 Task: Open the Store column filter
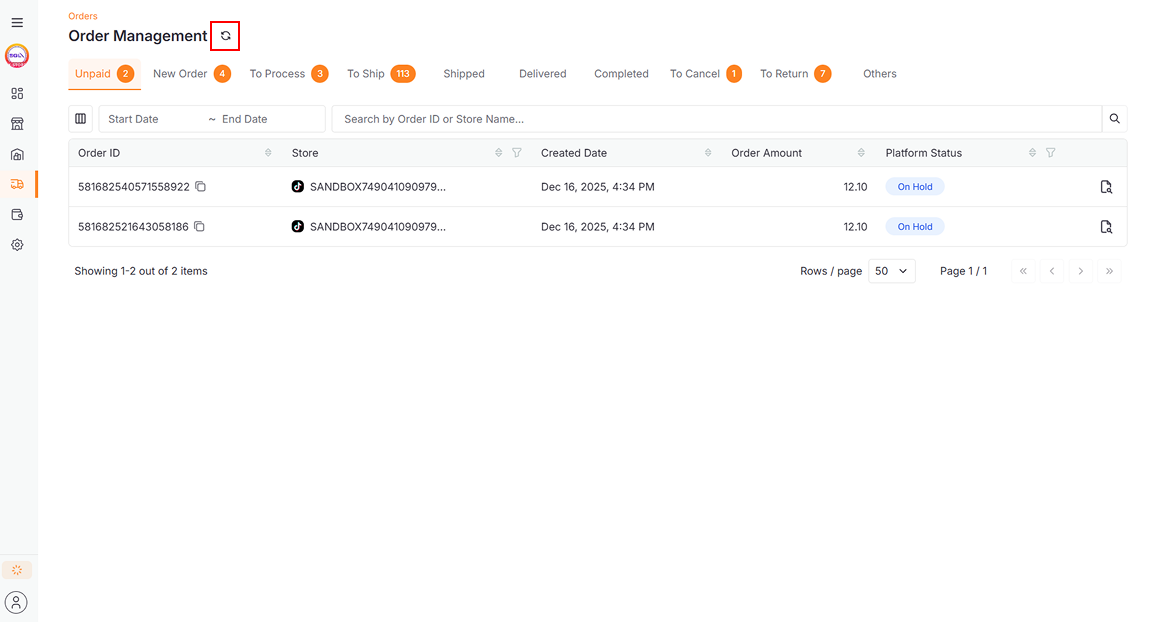517,153
